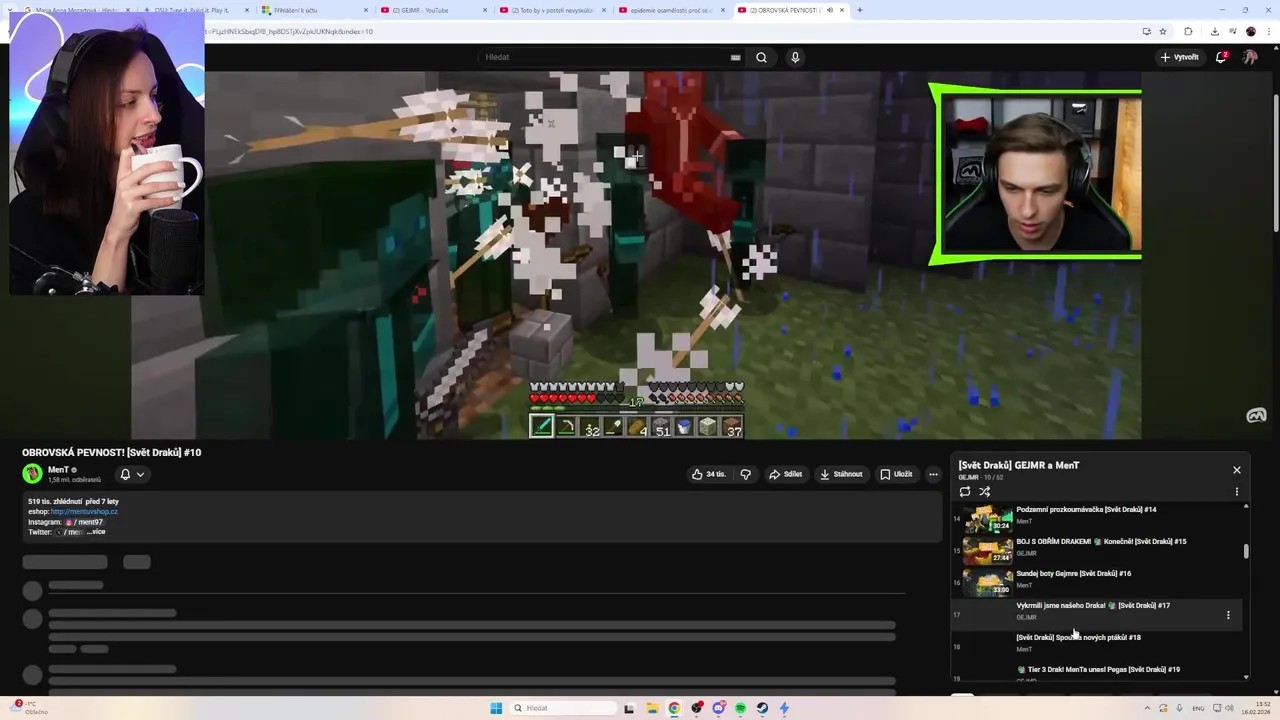
Task: Open Spotify from the taskbar
Action: click(740, 708)
